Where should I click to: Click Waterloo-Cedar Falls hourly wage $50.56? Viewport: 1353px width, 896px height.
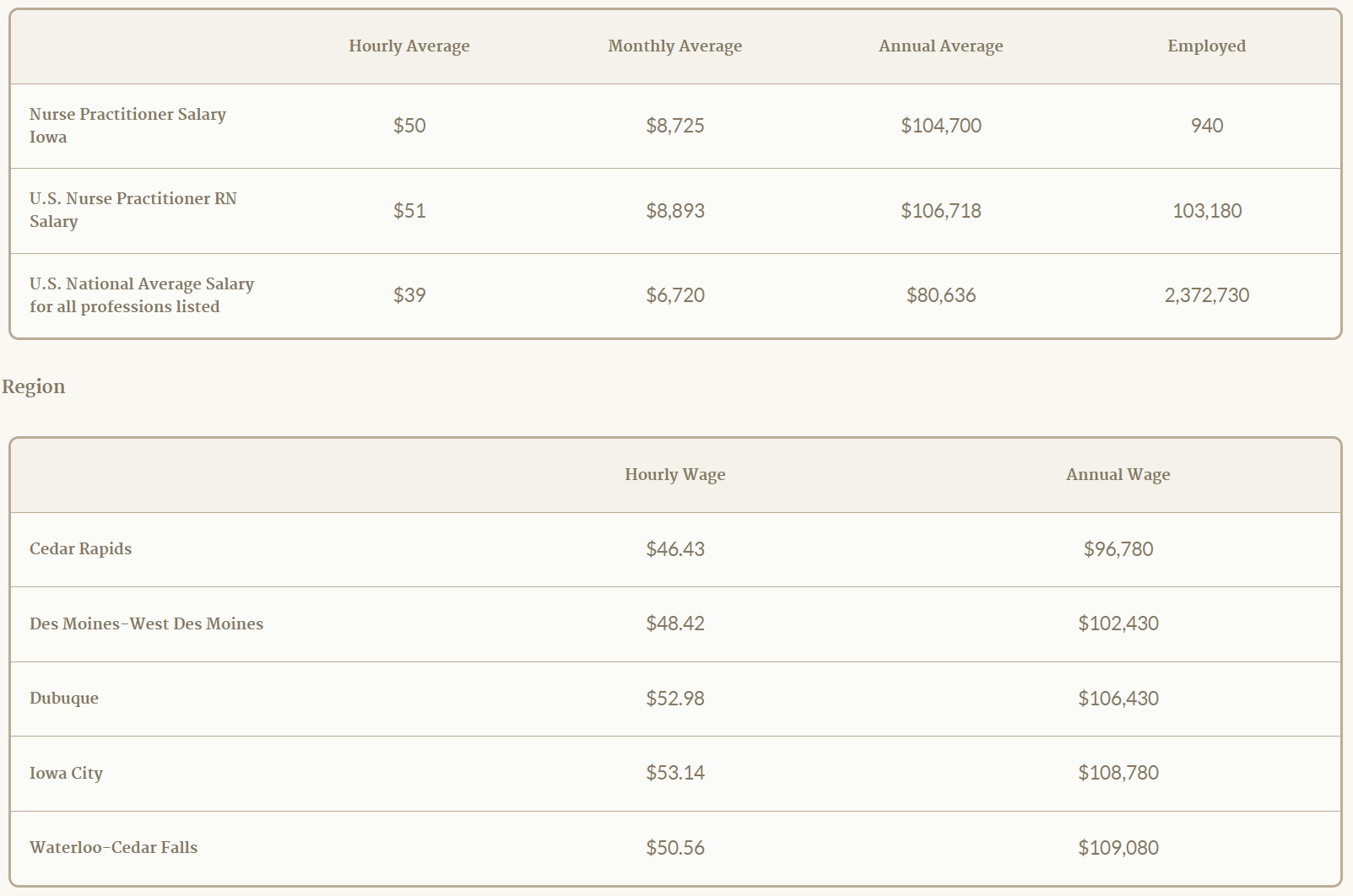[x=675, y=848]
